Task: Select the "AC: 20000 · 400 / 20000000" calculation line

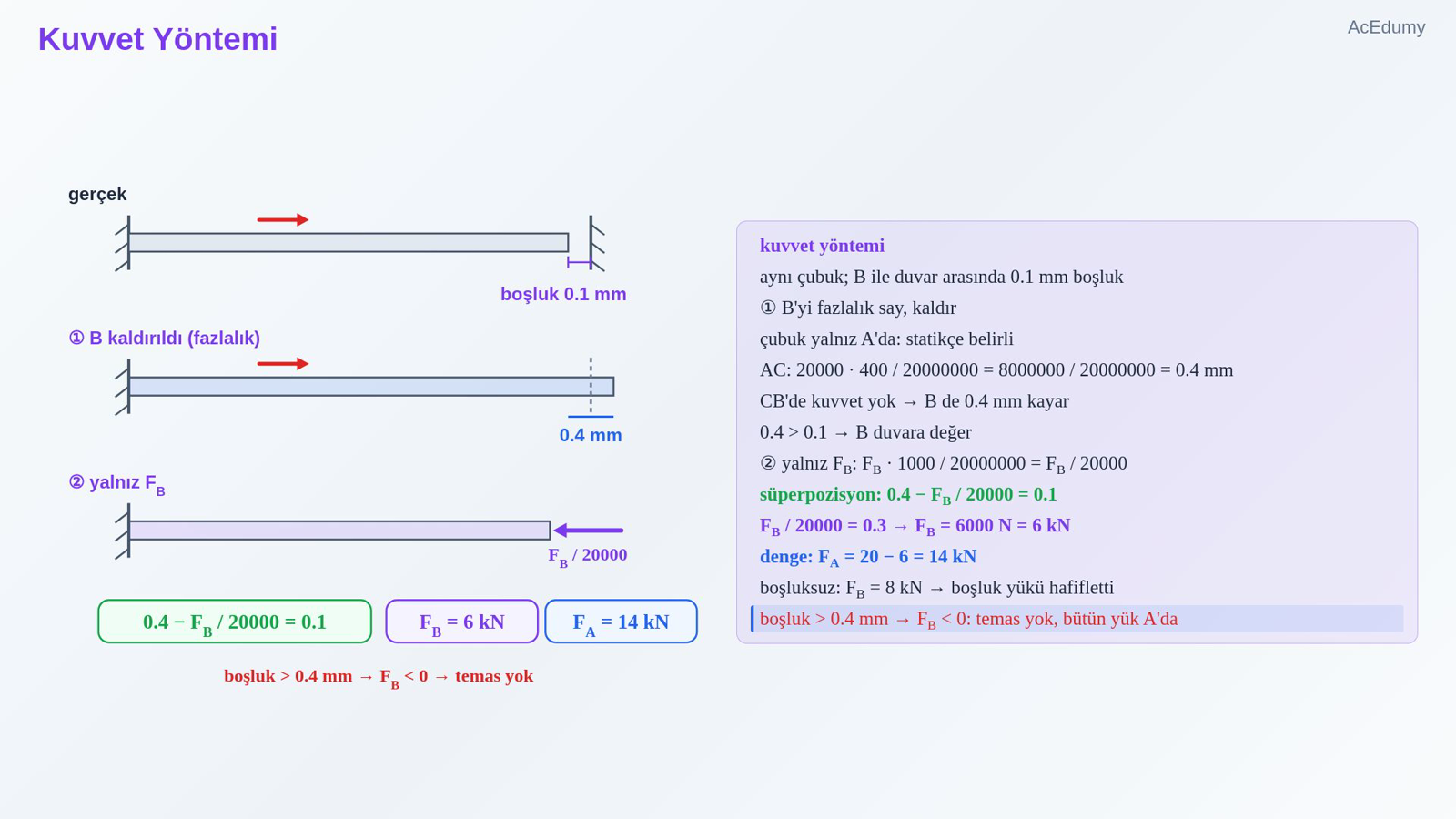Action: coord(996,369)
